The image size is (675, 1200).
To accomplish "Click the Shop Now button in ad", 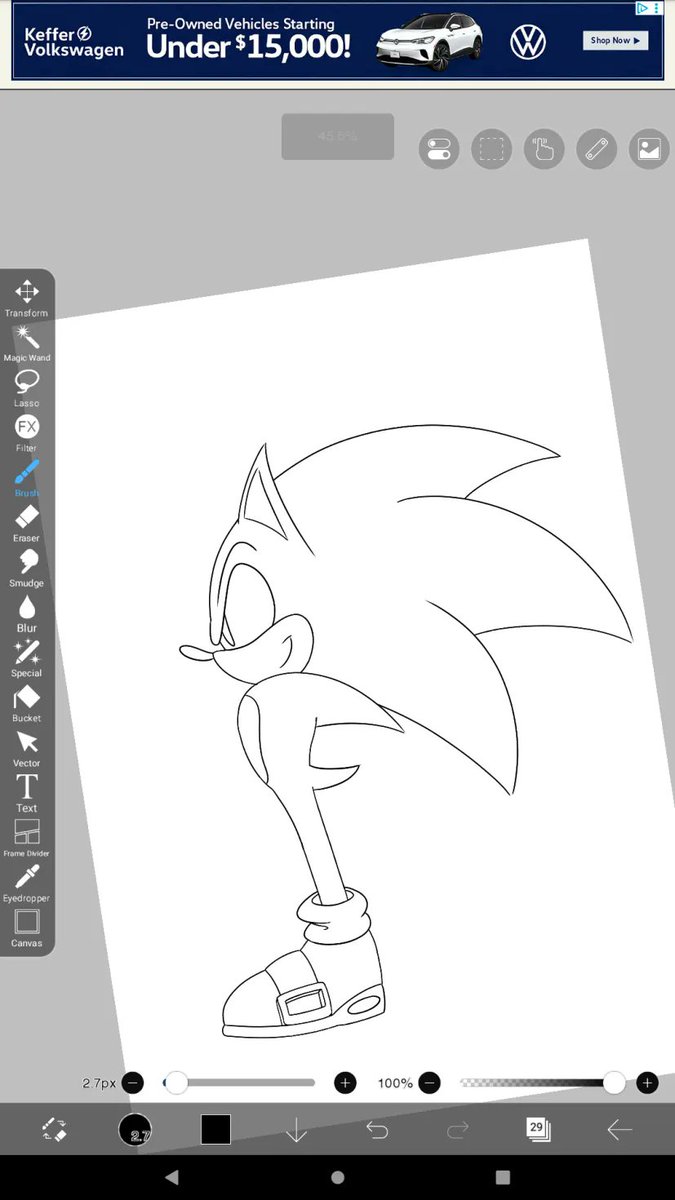I will [x=615, y=41].
